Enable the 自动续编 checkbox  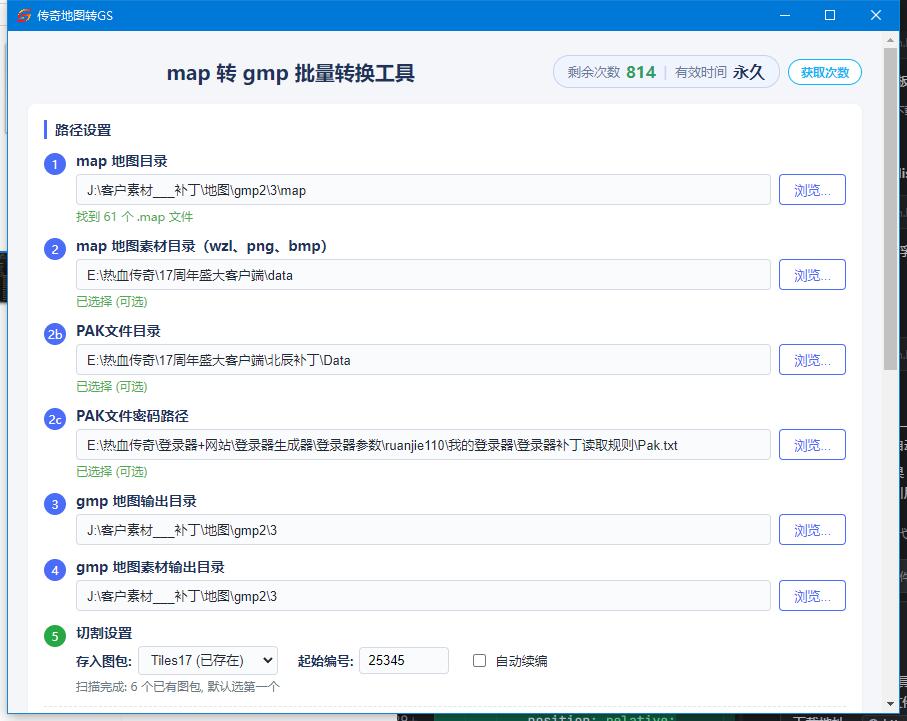click(480, 660)
